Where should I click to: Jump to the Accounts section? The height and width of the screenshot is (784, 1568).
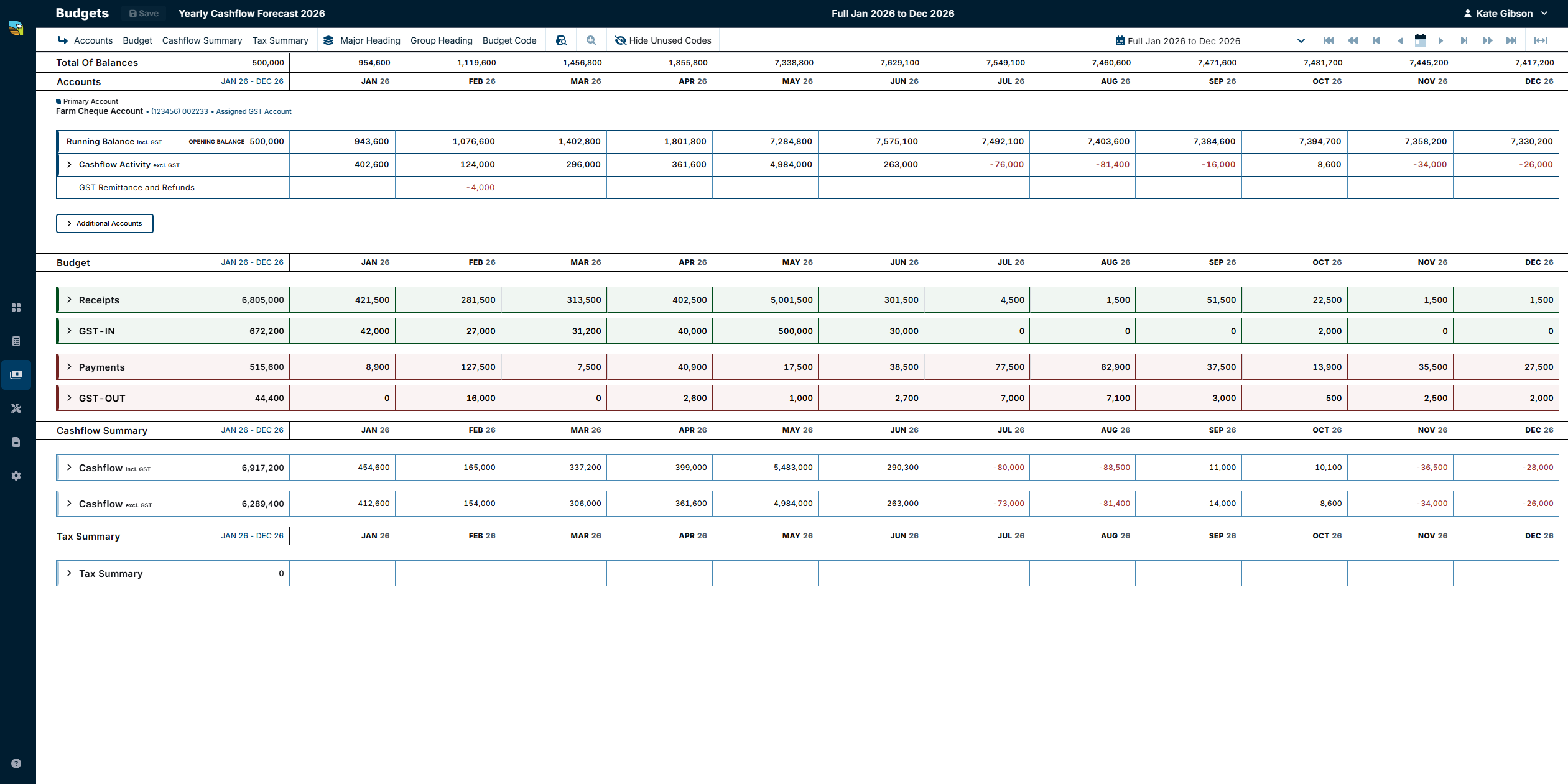tap(93, 40)
